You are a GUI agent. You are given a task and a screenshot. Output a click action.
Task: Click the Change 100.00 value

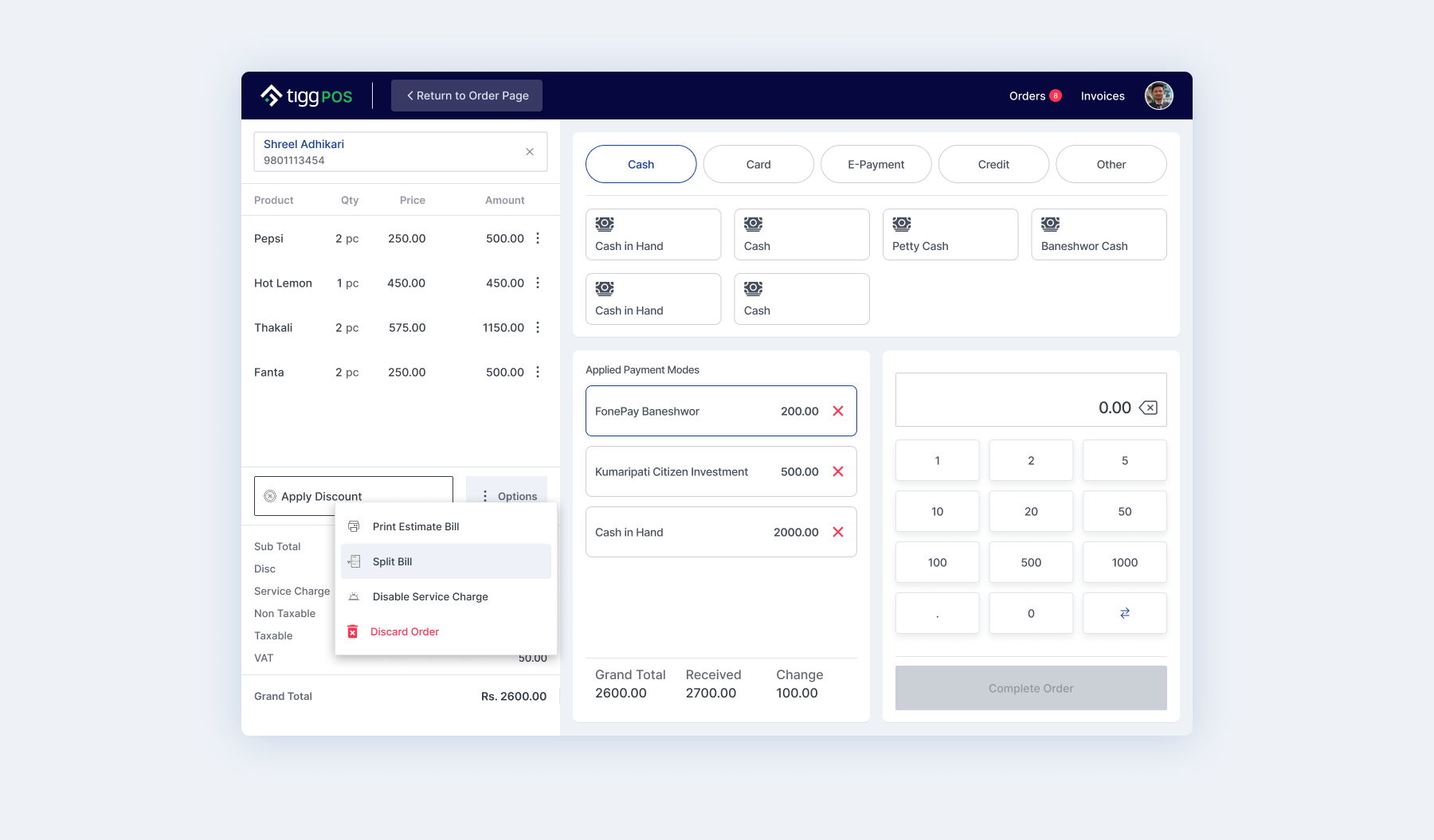tap(797, 693)
